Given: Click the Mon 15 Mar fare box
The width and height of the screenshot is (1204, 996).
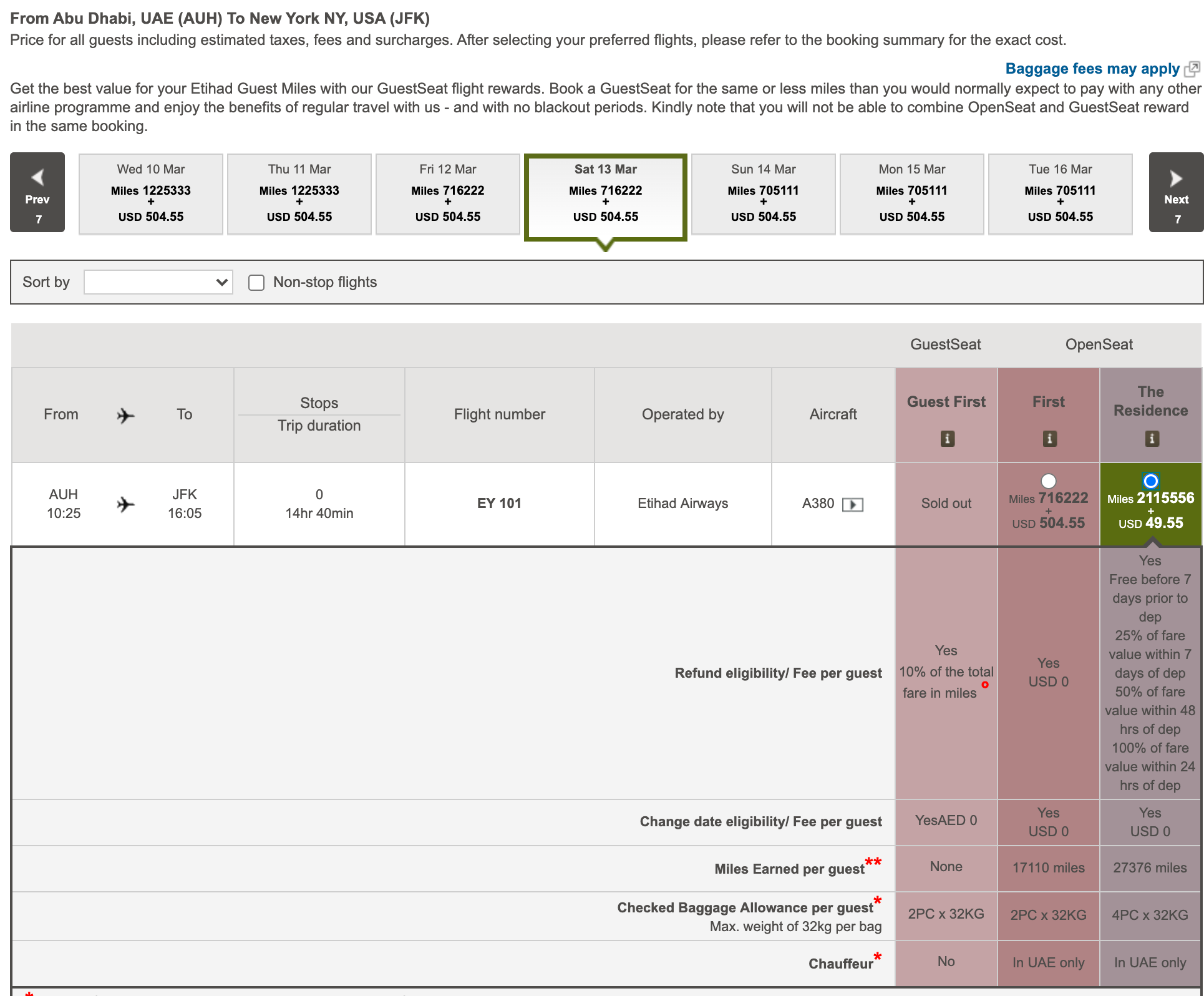Looking at the screenshot, I should point(911,193).
